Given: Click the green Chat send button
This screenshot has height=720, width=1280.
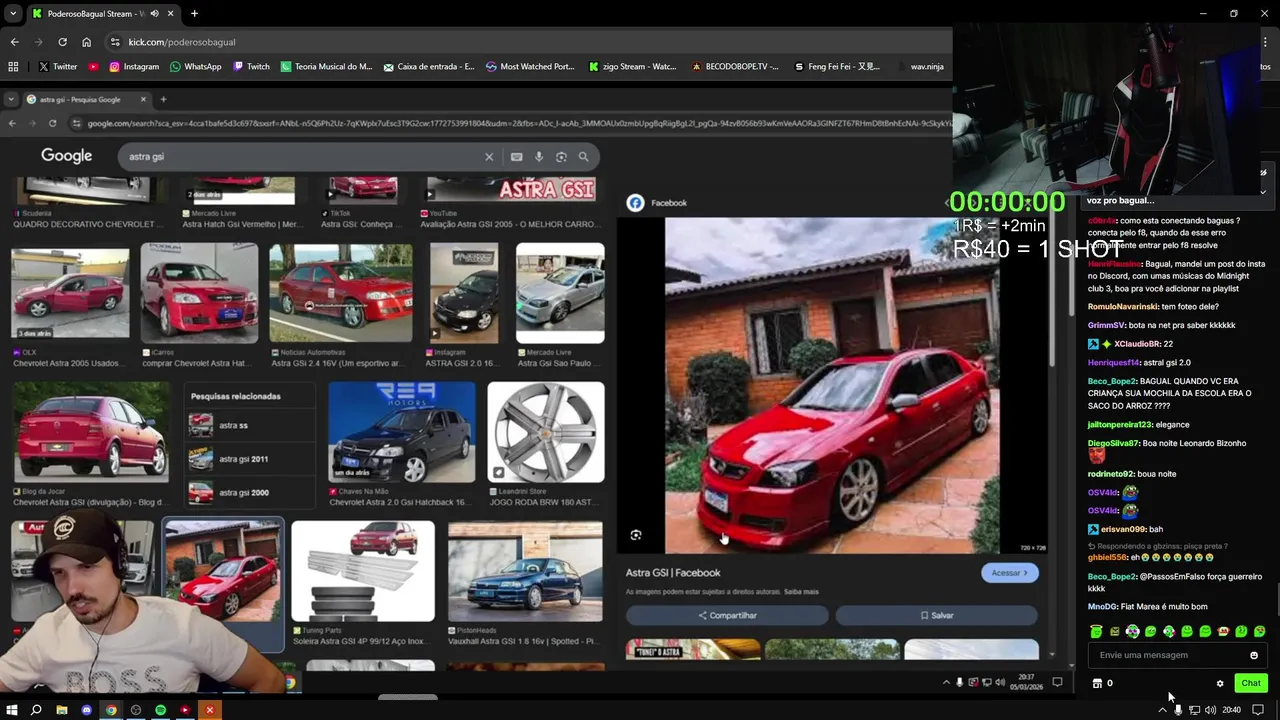Looking at the screenshot, I should tap(1251, 683).
